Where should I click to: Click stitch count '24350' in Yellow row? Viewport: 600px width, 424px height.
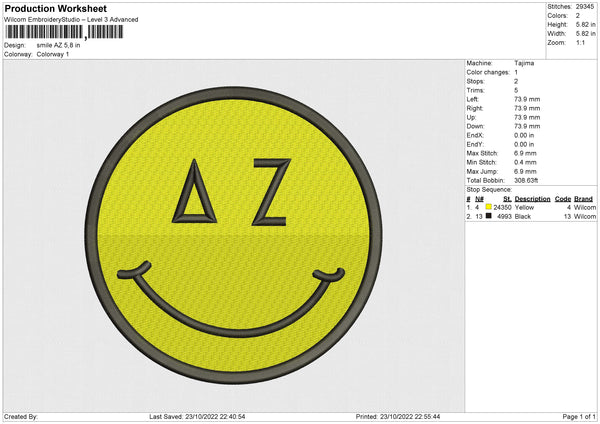pyautogui.click(x=502, y=207)
